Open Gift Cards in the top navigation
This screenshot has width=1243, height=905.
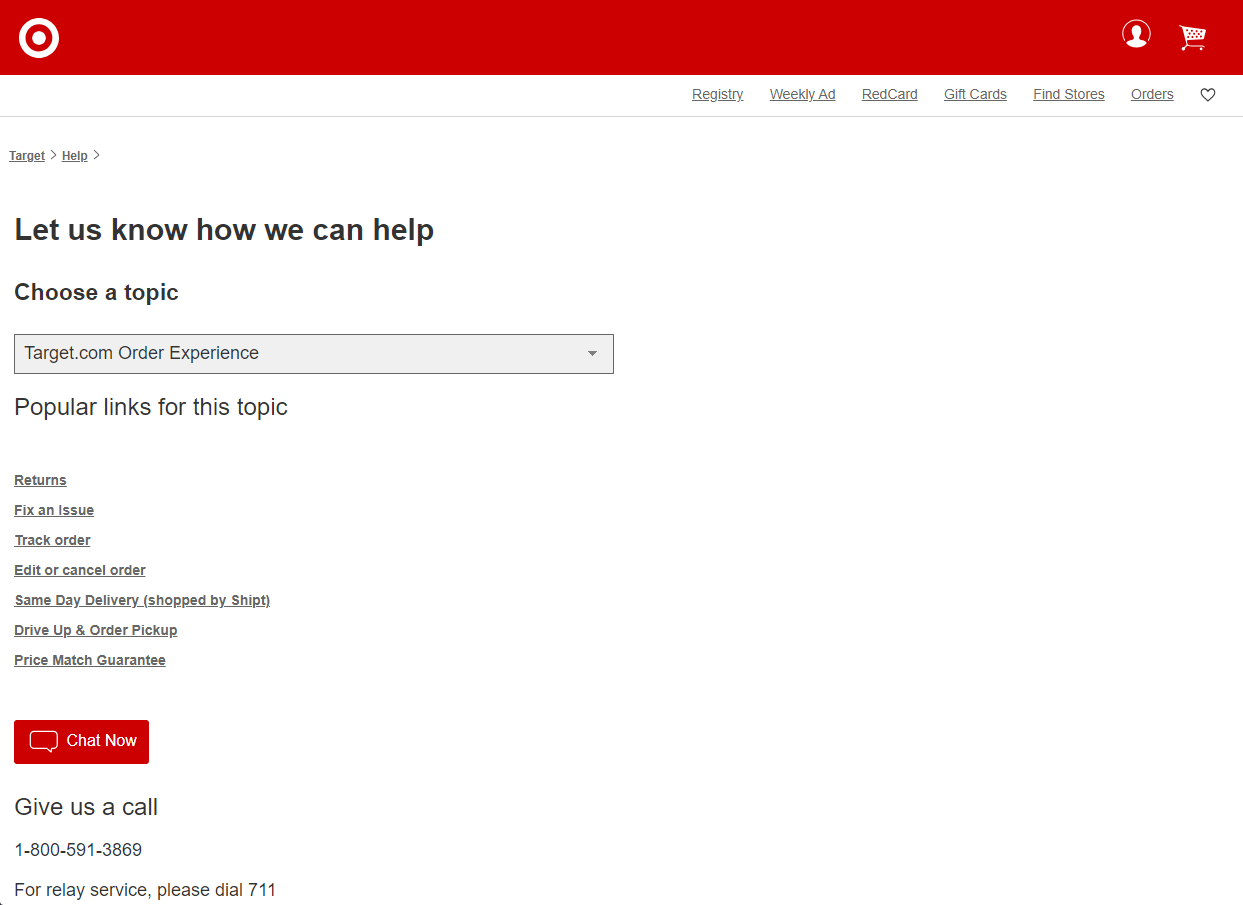[975, 94]
